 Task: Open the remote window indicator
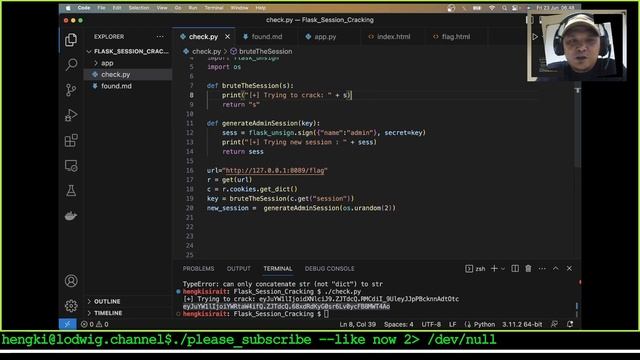coord(67,324)
